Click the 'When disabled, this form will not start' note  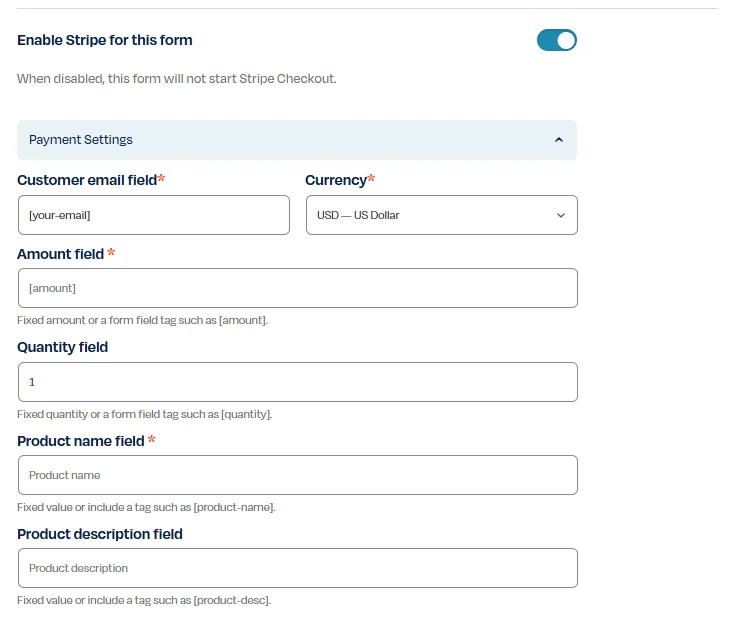pos(177,79)
